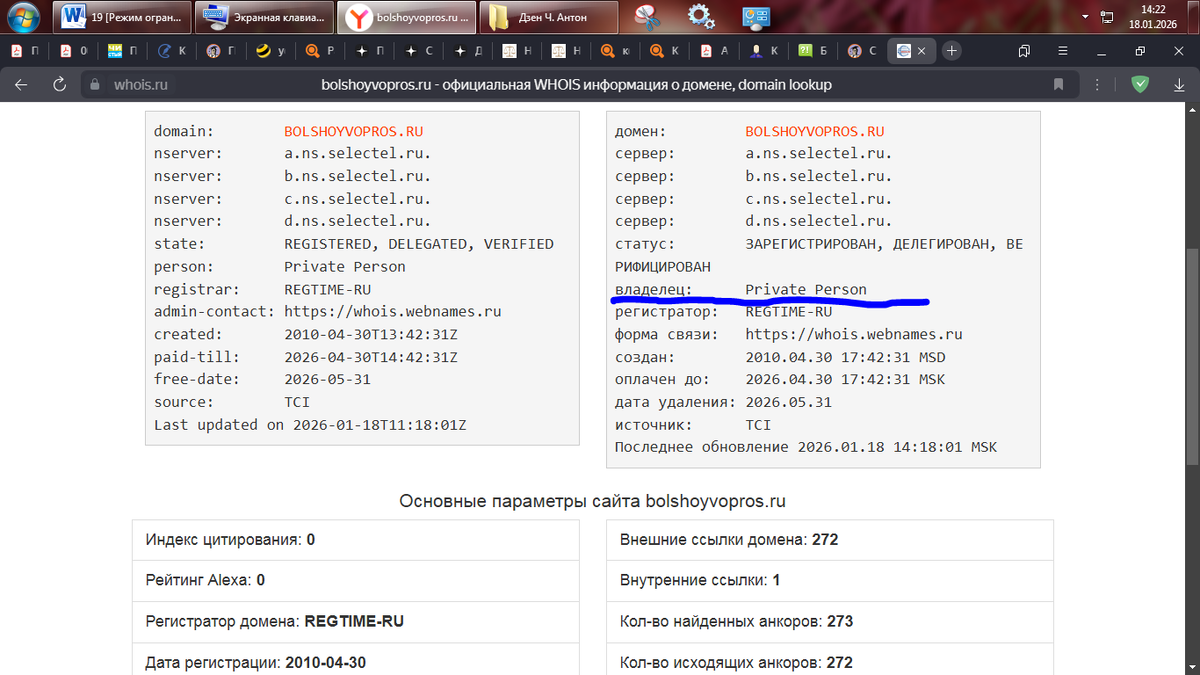Open the red BOLSHOYVOPROS.RU link after 'domain:'
The height and width of the screenshot is (675, 1200).
click(353, 131)
